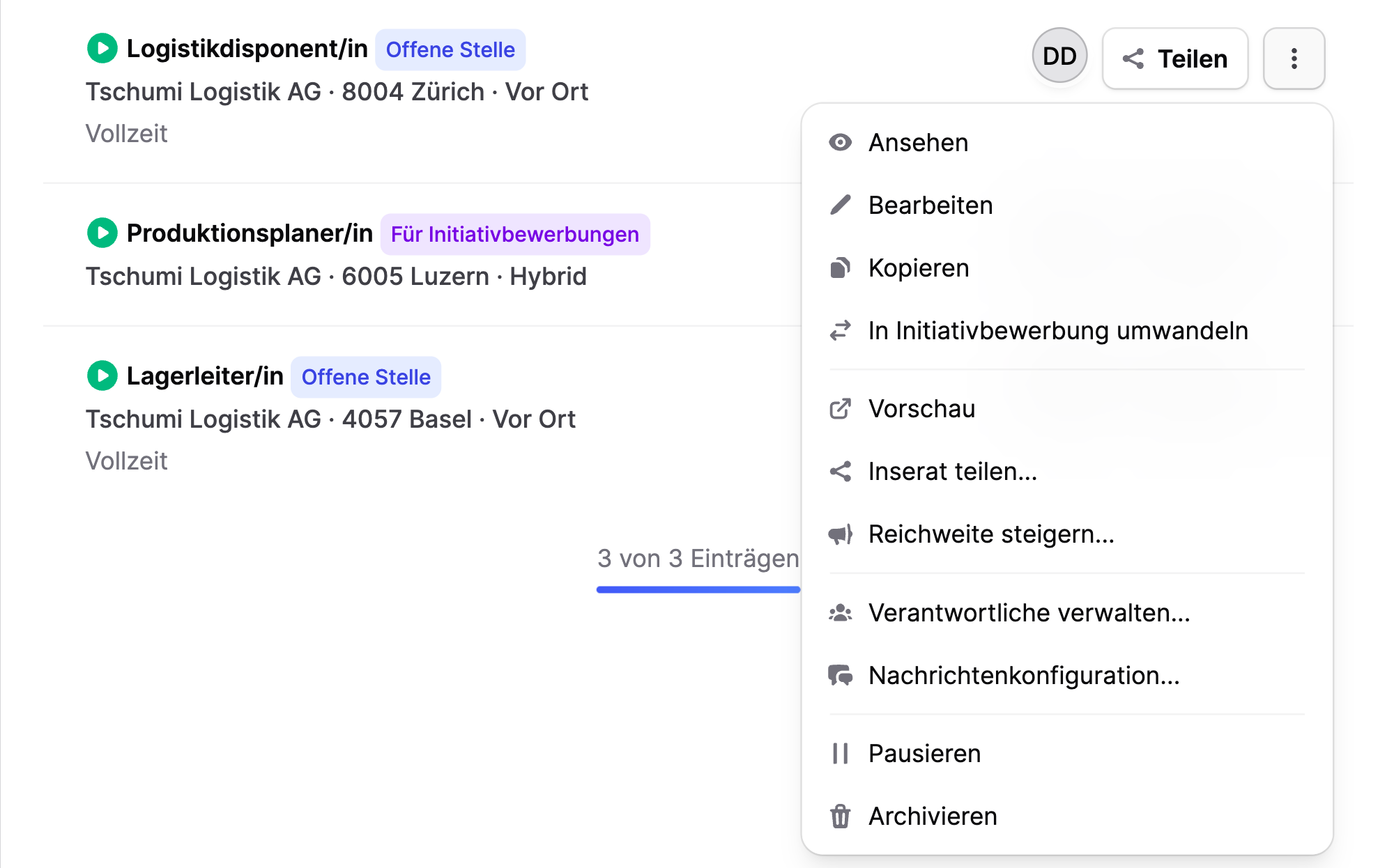Click the pause icon next to Pausieren
The width and height of the screenshot is (1394, 868).
click(x=841, y=752)
